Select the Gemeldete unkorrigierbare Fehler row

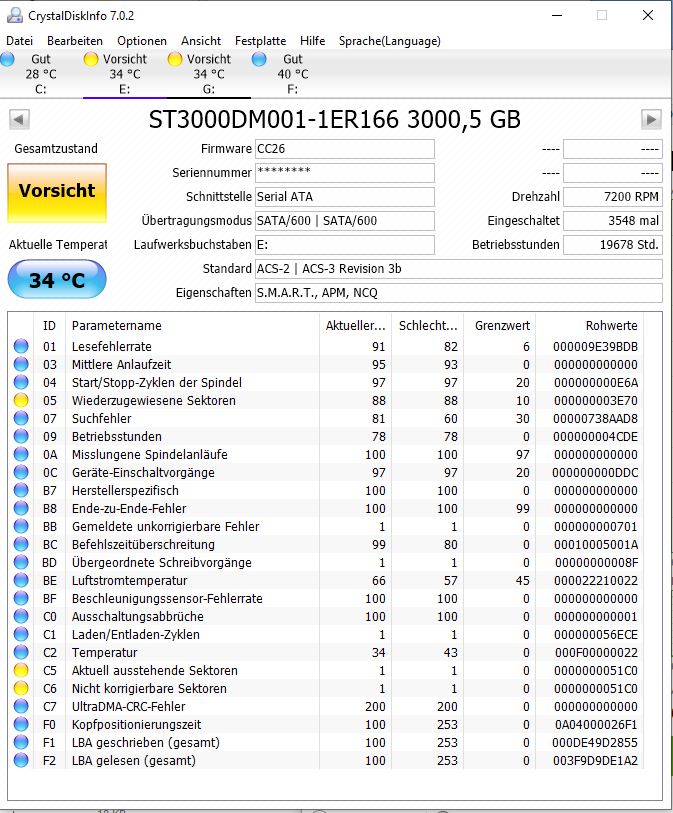[326, 526]
